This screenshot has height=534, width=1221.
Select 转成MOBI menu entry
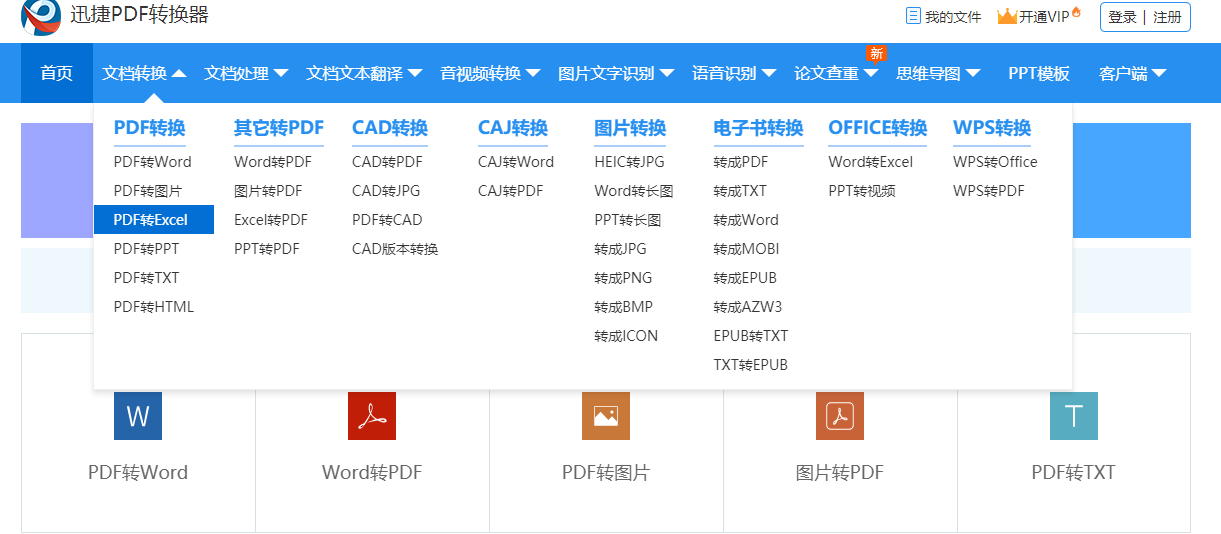click(746, 249)
